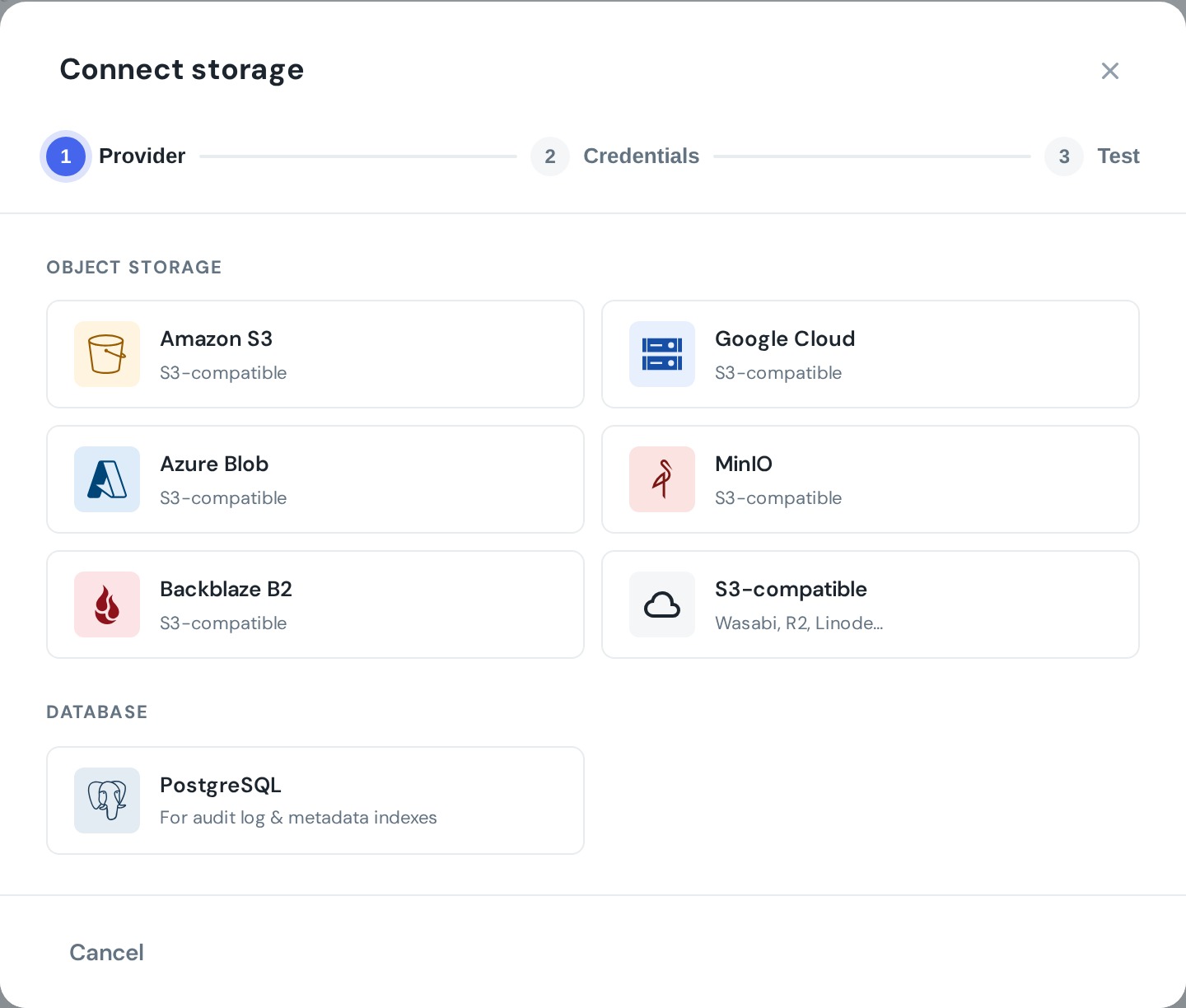Choose Google Cloud provider title
This screenshot has width=1186, height=1008.
tap(785, 338)
